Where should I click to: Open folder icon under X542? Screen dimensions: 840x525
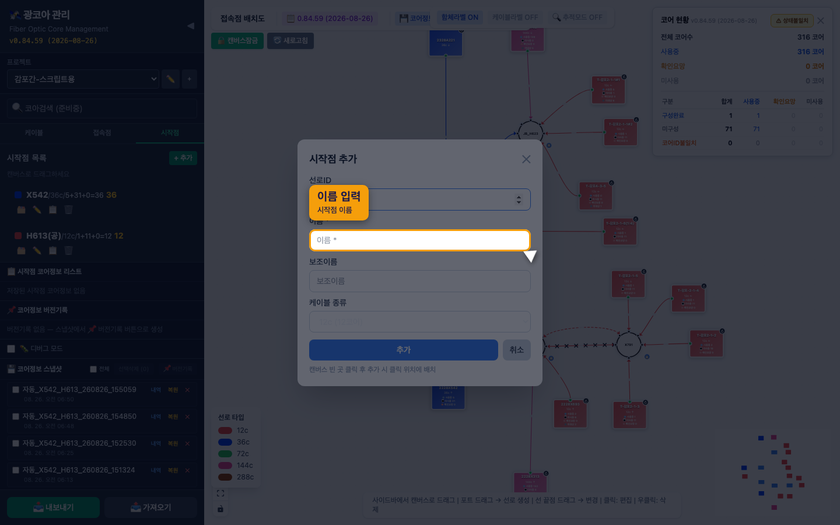21,209
